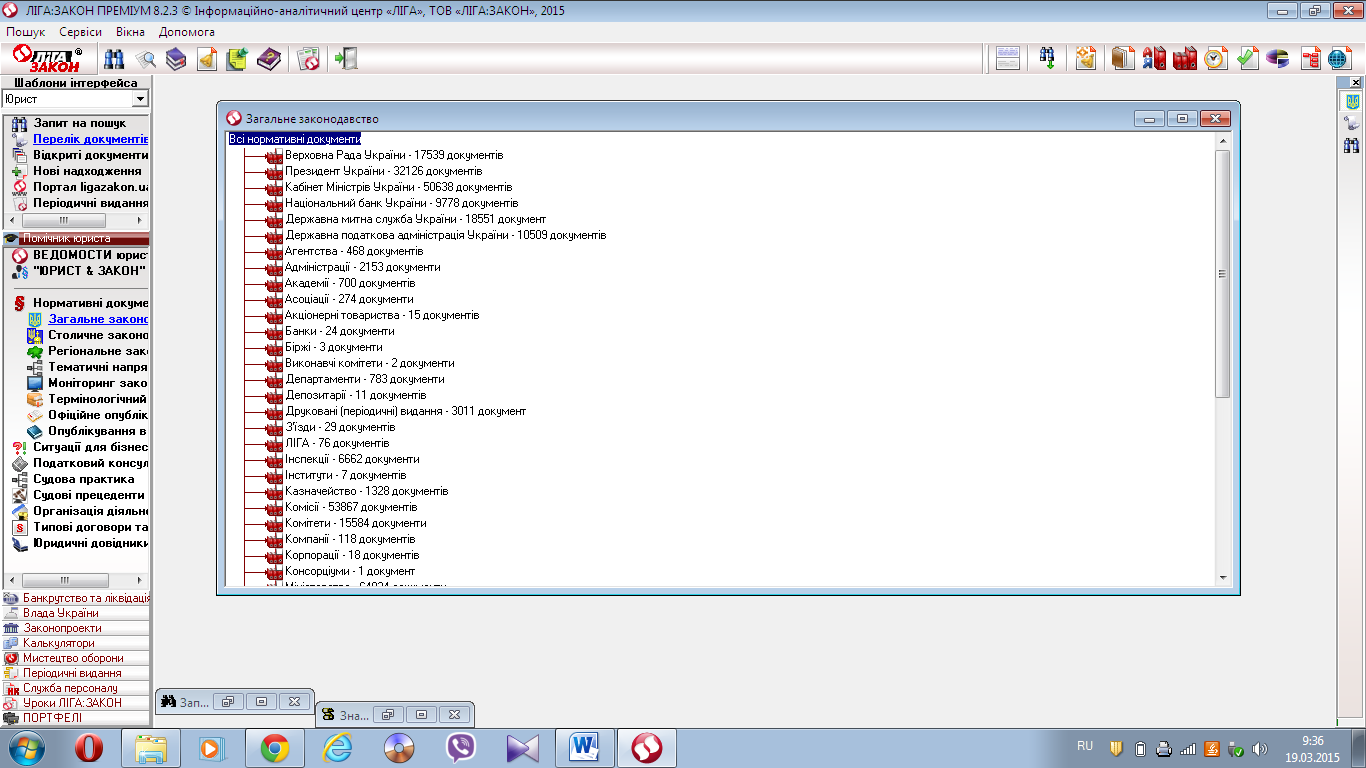
Task: Click the binoculars with green arrow icon
Action: 1047,59
